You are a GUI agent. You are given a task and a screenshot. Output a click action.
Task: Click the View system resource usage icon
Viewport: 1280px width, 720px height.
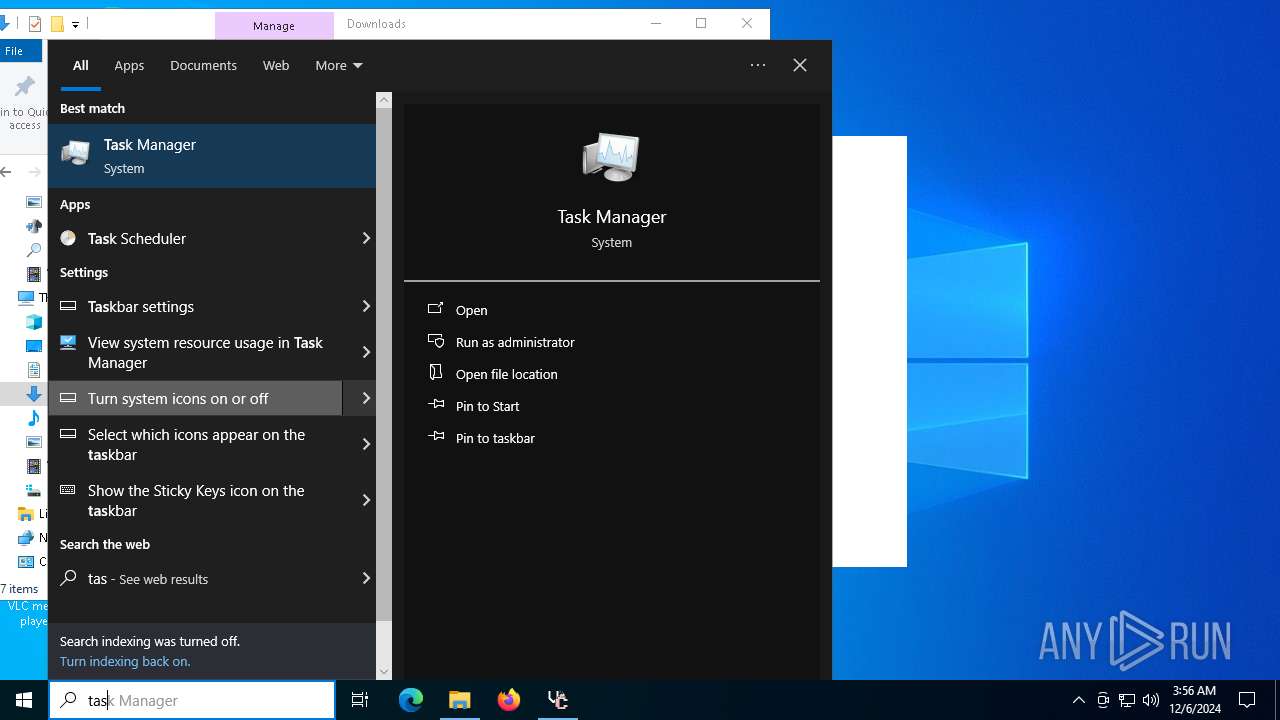coord(68,342)
